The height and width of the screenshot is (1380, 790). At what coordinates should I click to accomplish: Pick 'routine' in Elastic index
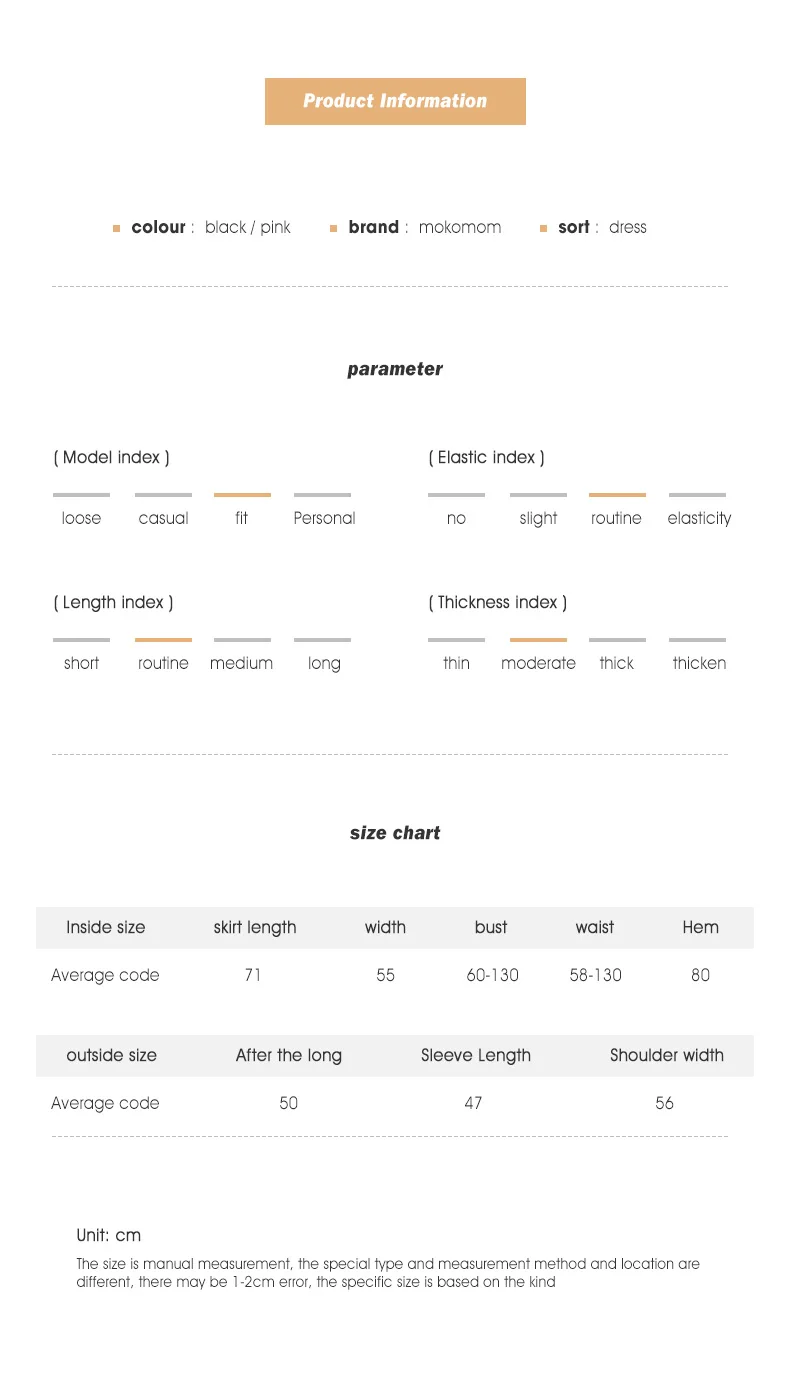click(x=616, y=518)
